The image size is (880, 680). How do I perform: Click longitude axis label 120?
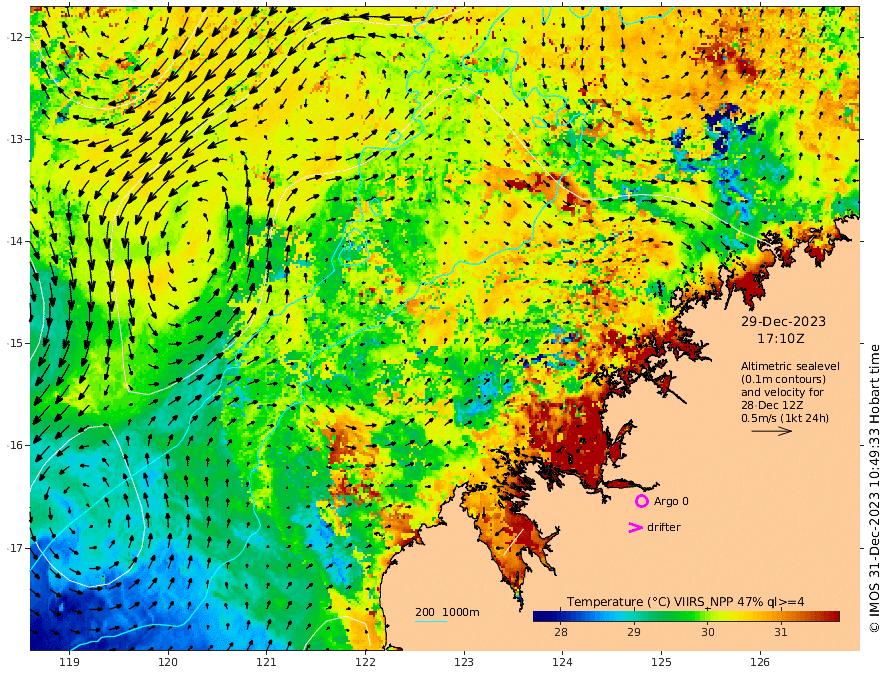tap(168, 663)
